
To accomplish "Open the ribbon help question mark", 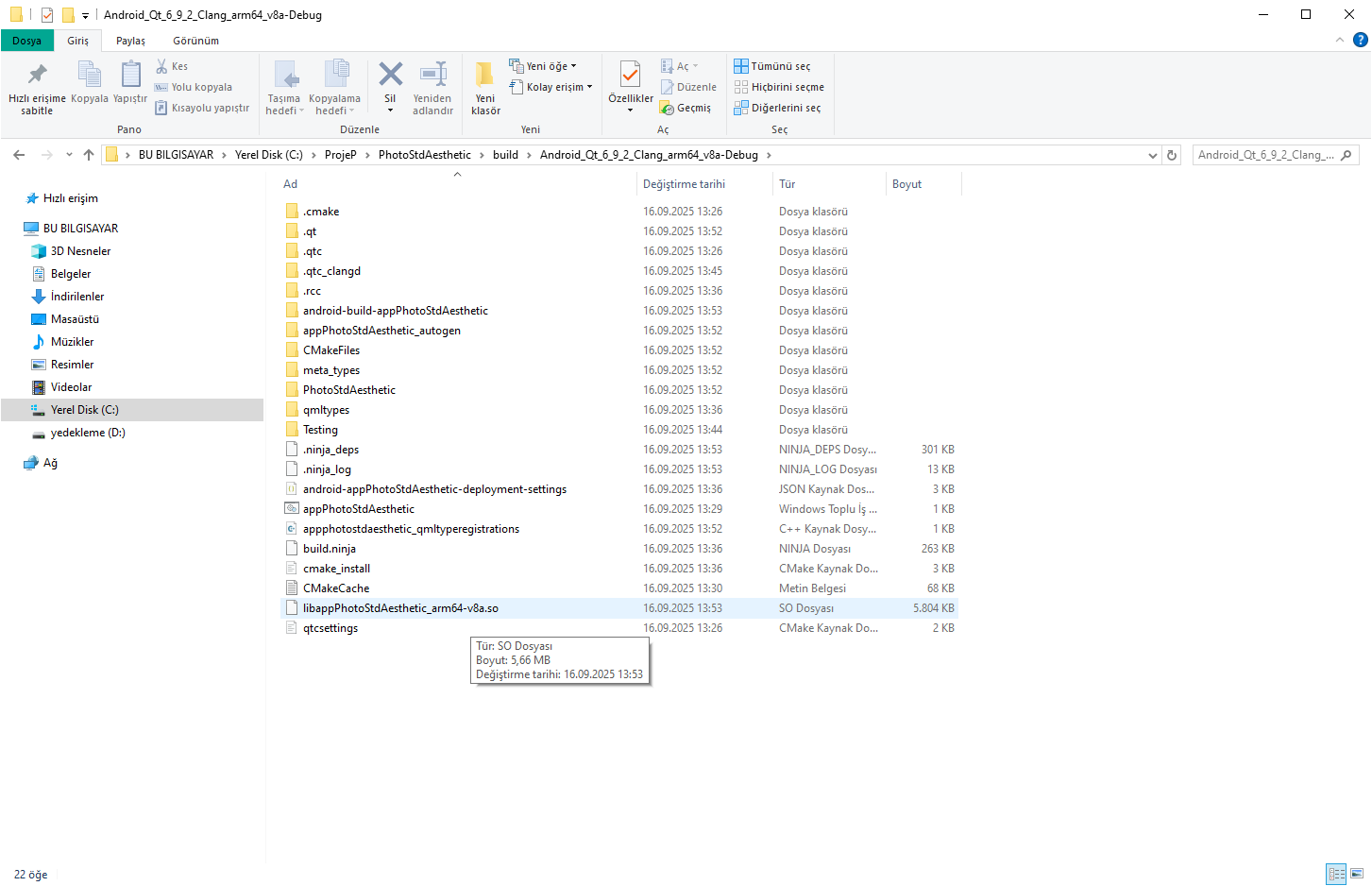I will coord(1360,40).
